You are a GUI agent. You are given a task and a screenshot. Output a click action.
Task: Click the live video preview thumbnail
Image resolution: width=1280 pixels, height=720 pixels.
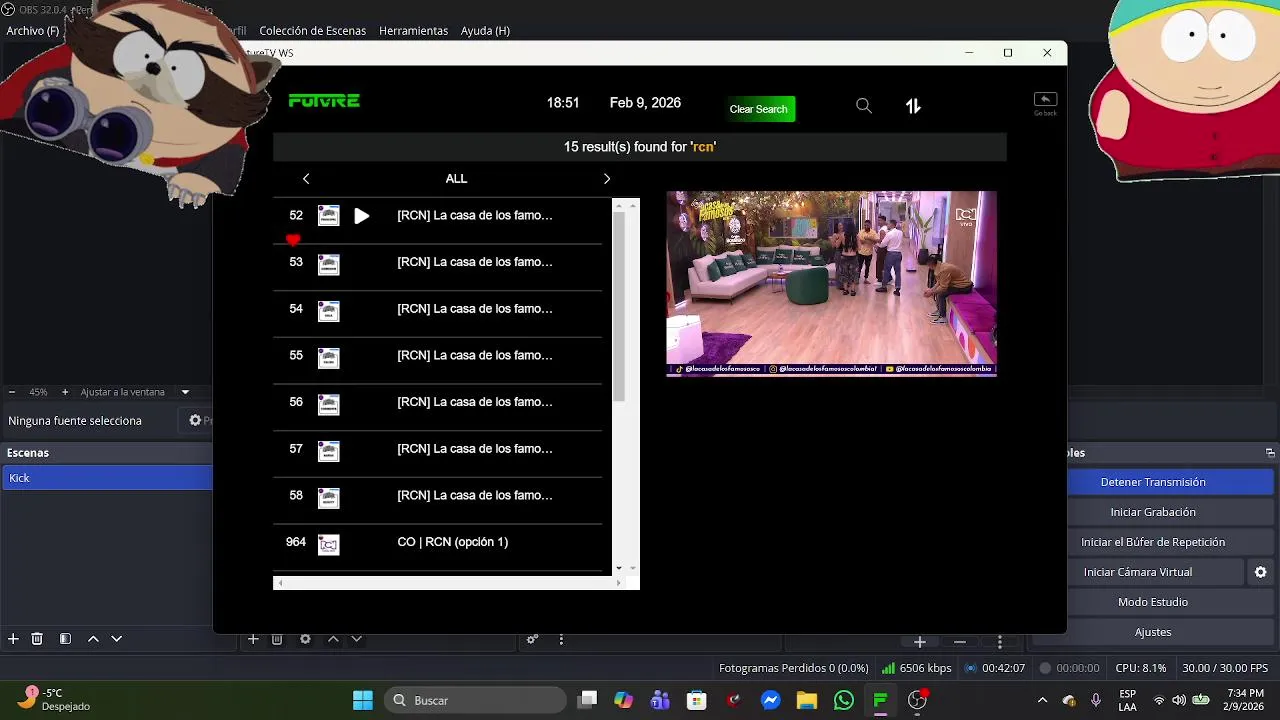(831, 284)
